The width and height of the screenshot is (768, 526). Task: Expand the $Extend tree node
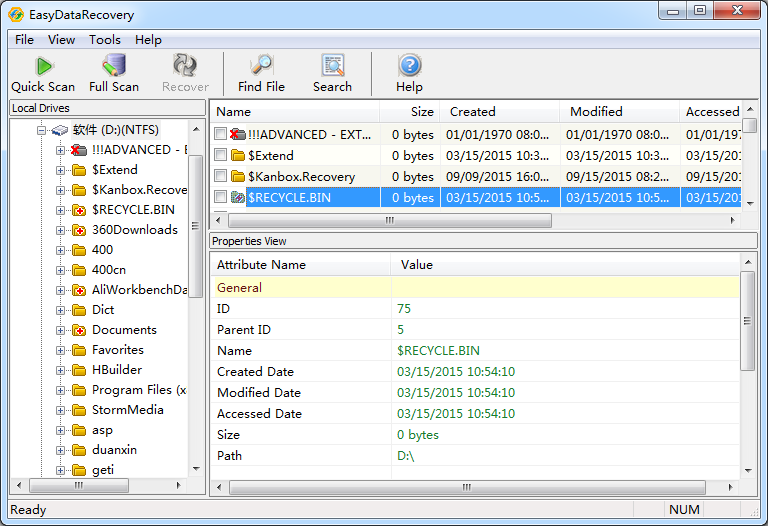coord(60,170)
